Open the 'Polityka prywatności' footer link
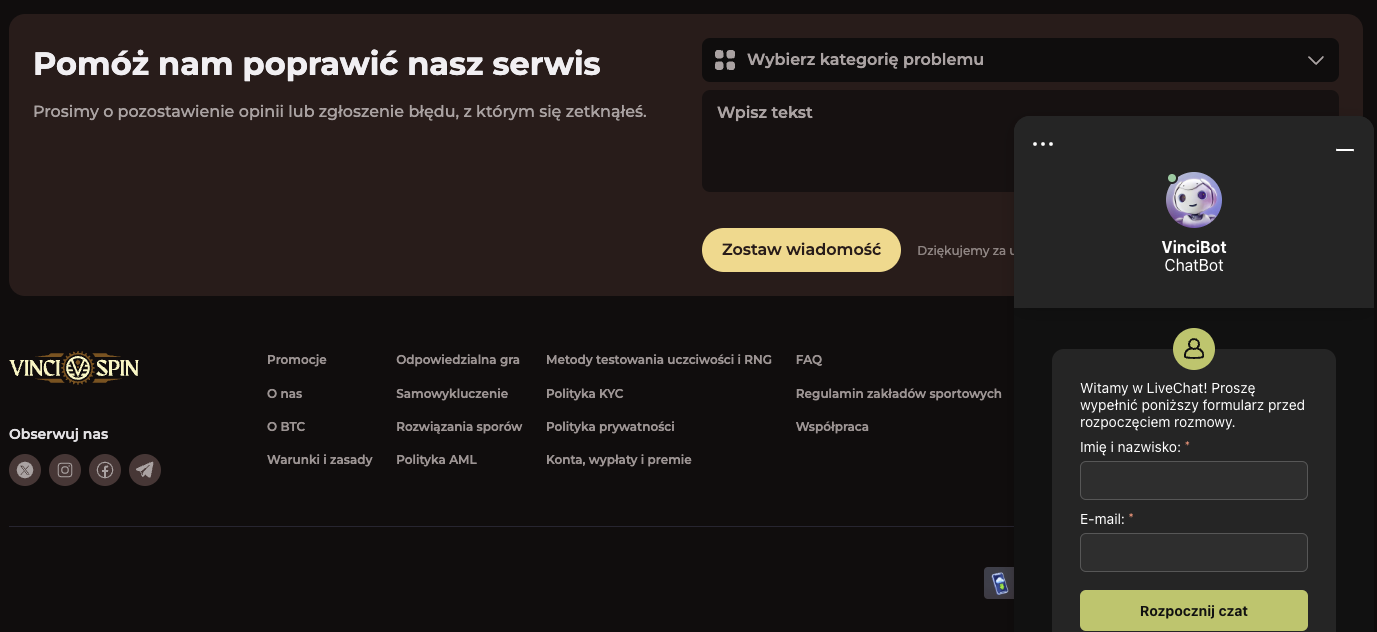1377x632 pixels. pos(610,427)
